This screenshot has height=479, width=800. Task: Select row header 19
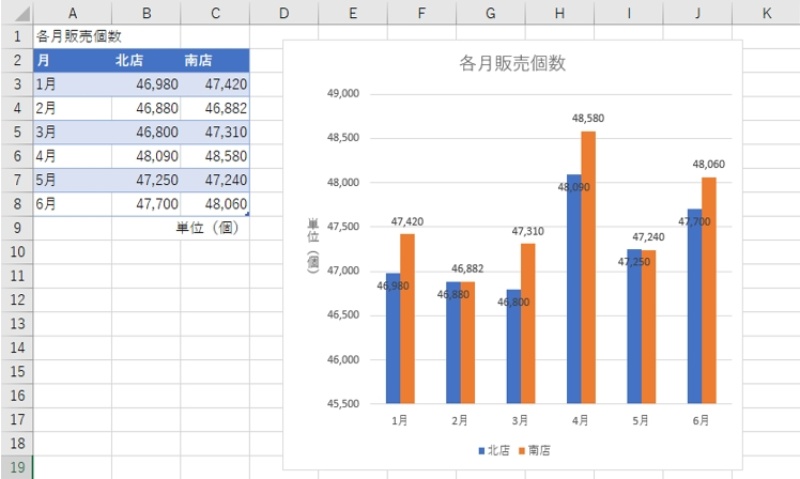[16, 467]
